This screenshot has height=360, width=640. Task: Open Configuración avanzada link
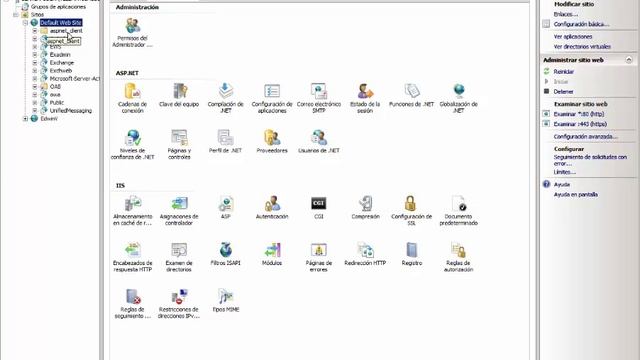[x=585, y=137]
